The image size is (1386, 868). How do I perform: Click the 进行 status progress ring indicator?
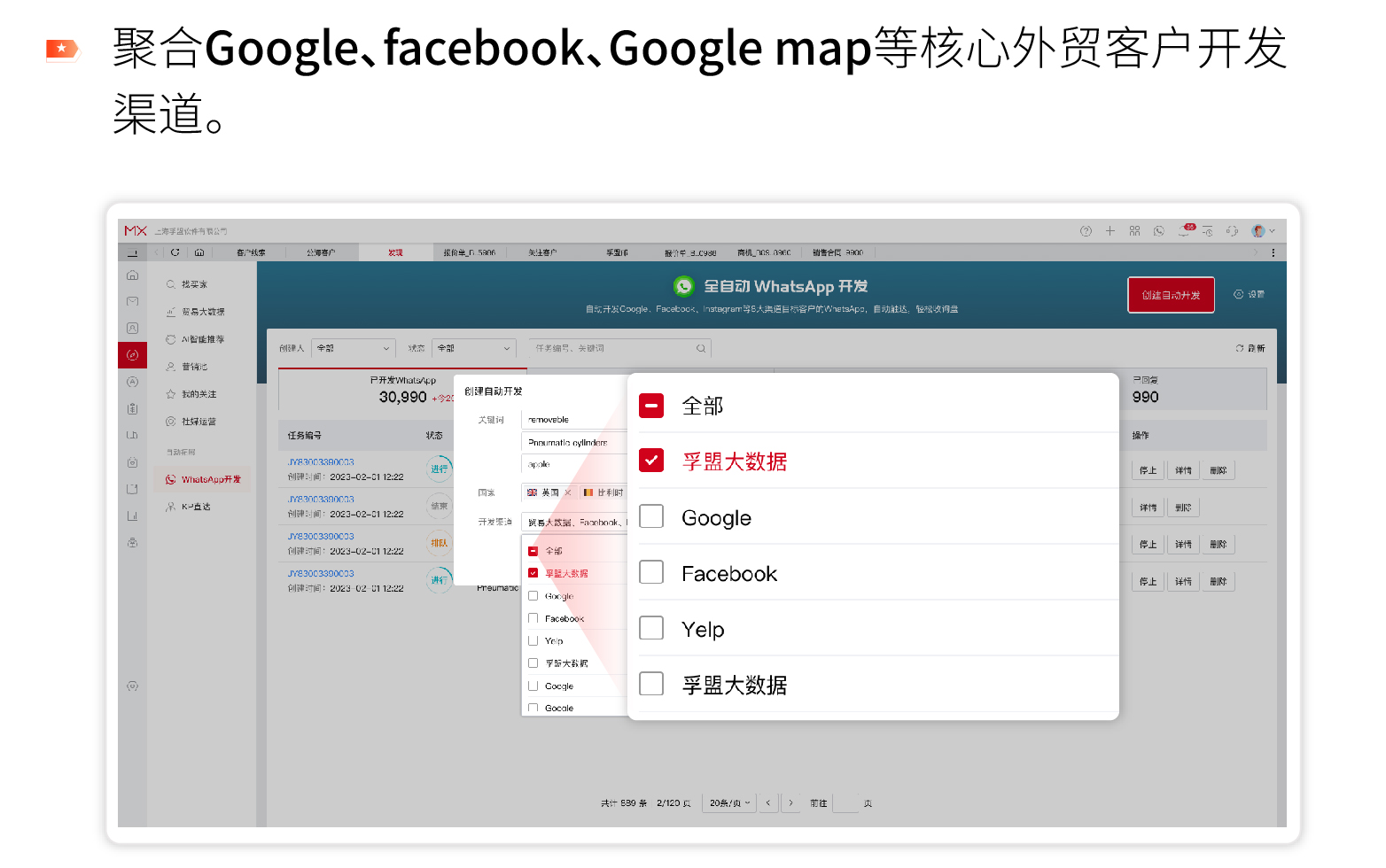[x=440, y=468]
